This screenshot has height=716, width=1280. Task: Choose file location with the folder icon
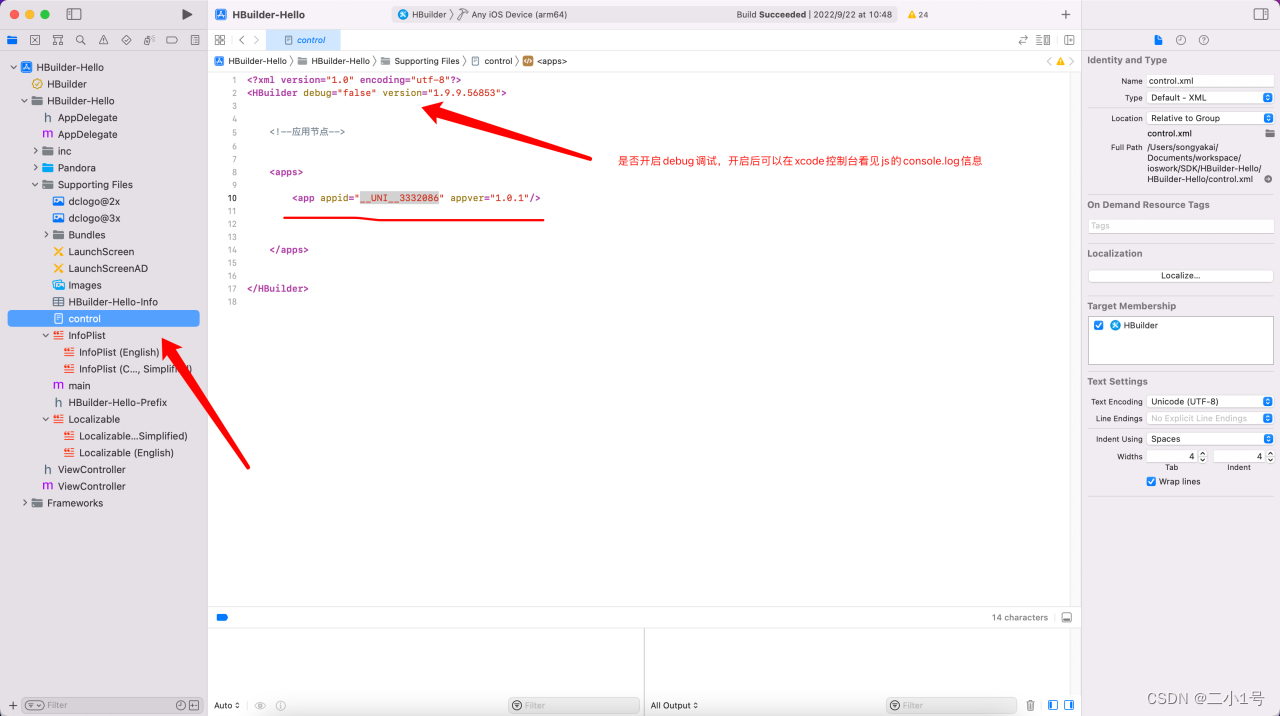(1270, 133)
